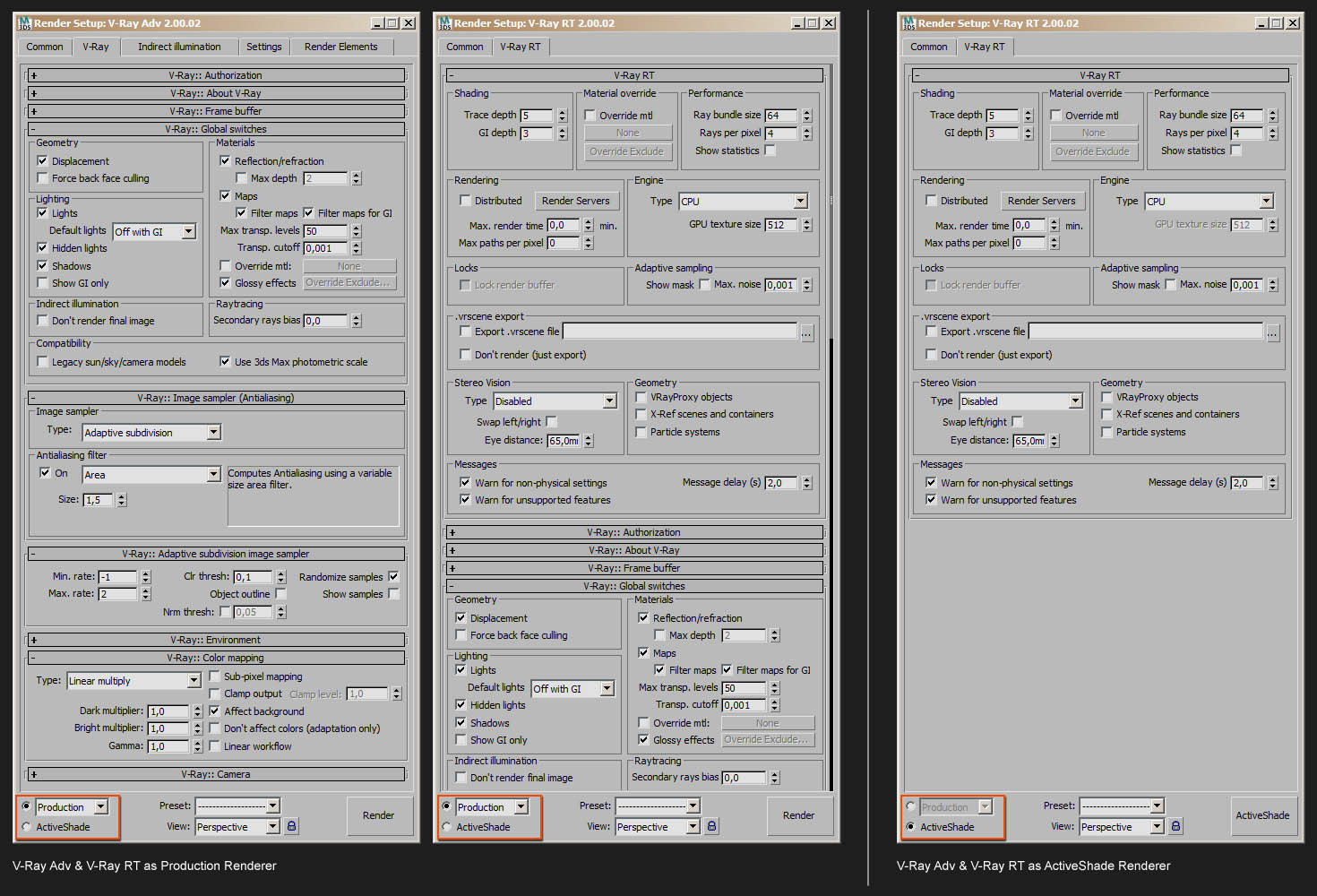Check Particle systems in right V-Ray RT window
Image resolution: width=1317 pixels, height=896 pixels.
click(x=1106, y=432)
